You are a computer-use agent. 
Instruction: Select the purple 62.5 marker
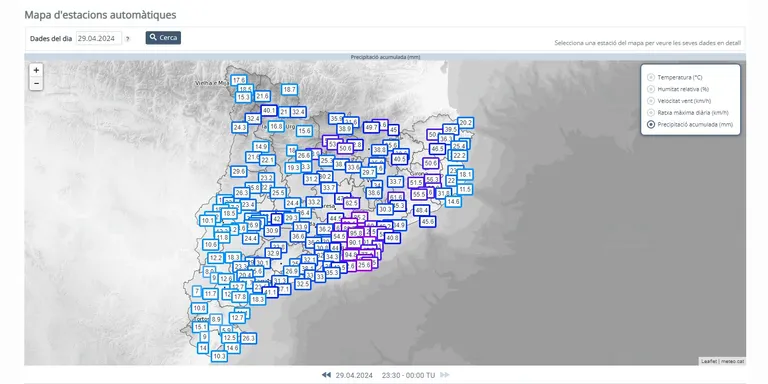tap(351, 203)
